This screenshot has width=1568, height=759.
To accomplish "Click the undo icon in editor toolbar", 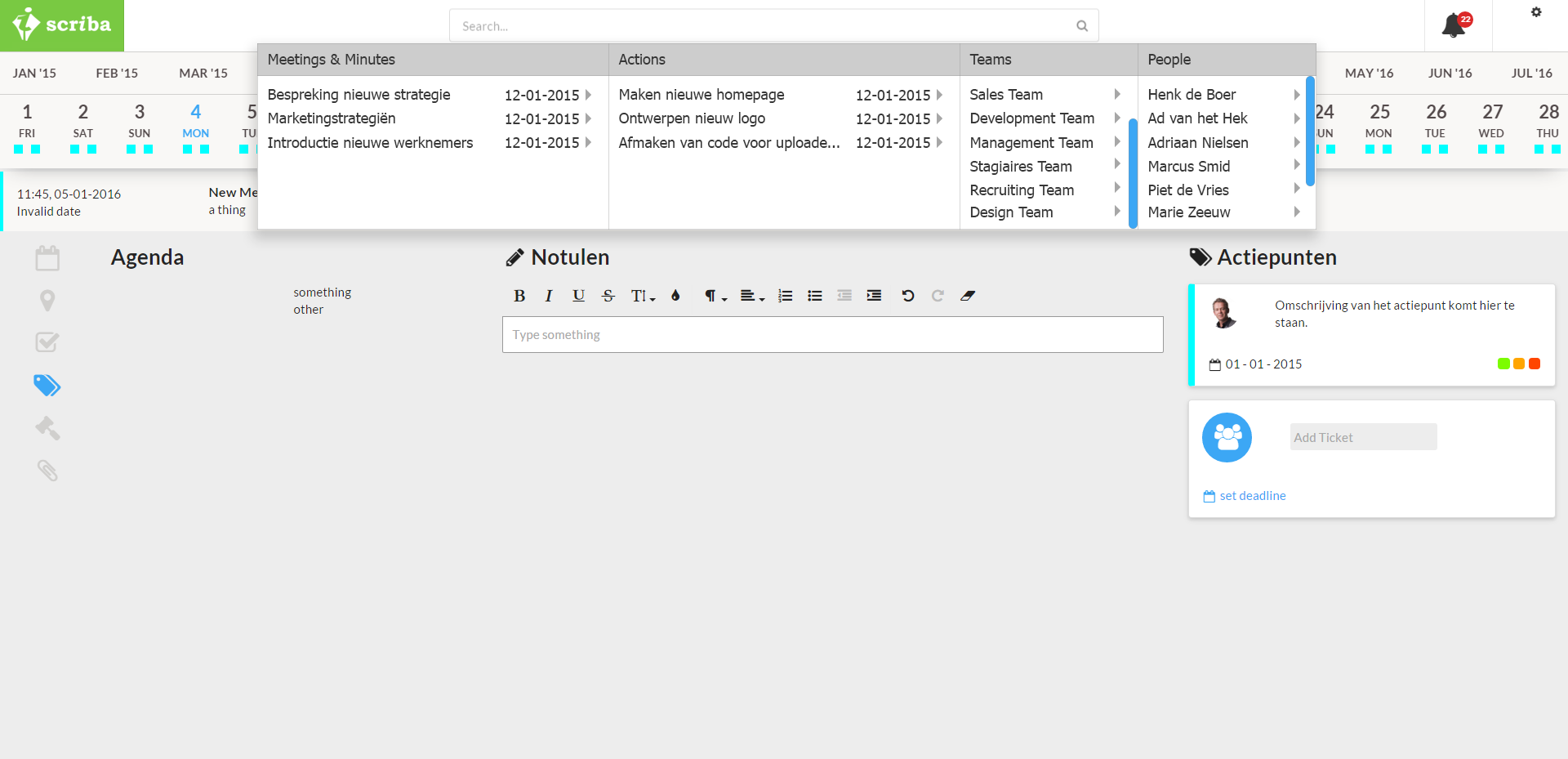I will point(907,296).
